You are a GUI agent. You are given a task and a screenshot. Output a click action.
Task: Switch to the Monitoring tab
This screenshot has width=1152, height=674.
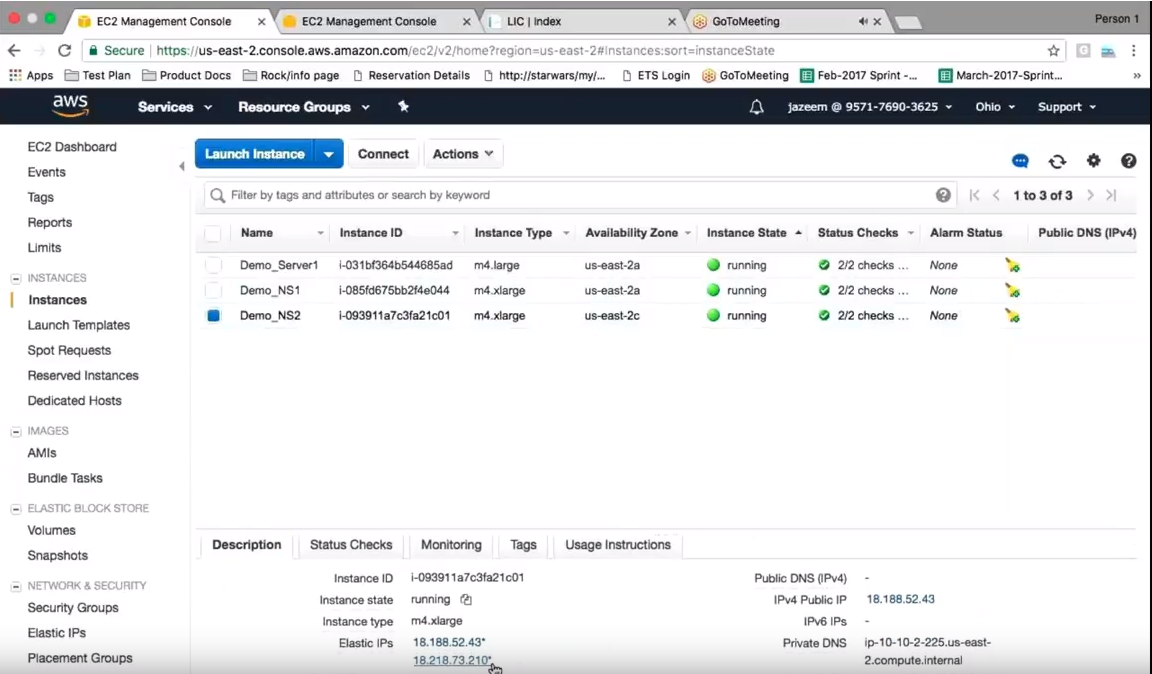pos(451,545)
